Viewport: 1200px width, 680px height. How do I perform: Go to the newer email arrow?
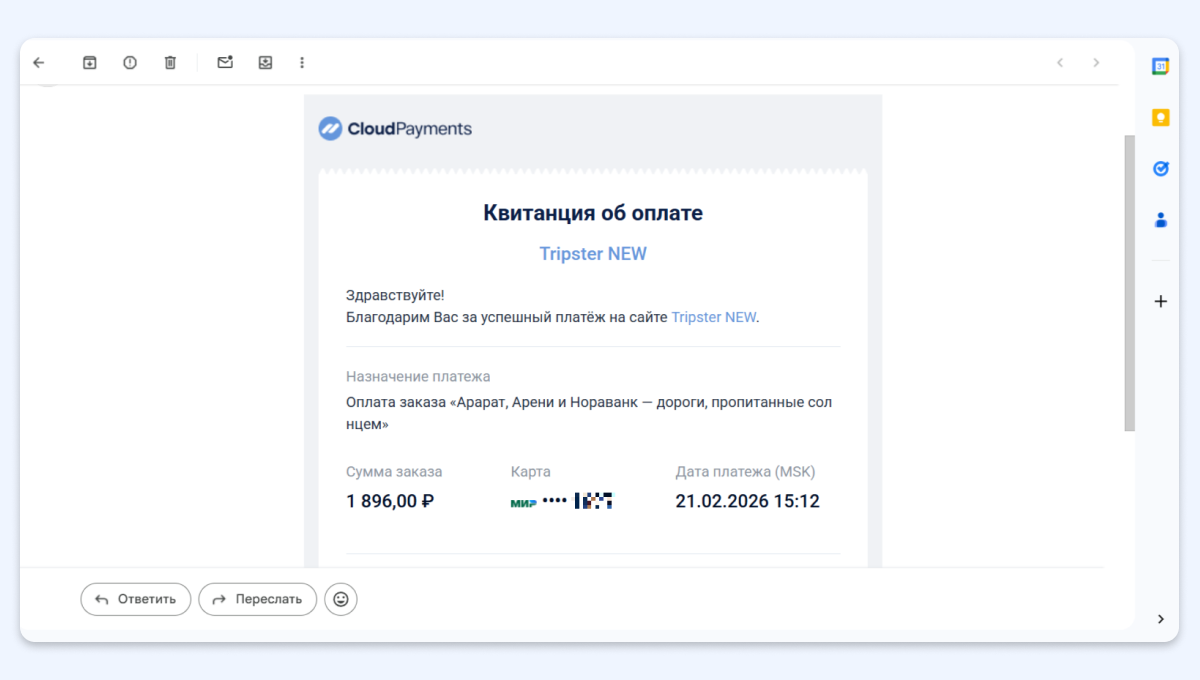click(x=1060, y=62)
